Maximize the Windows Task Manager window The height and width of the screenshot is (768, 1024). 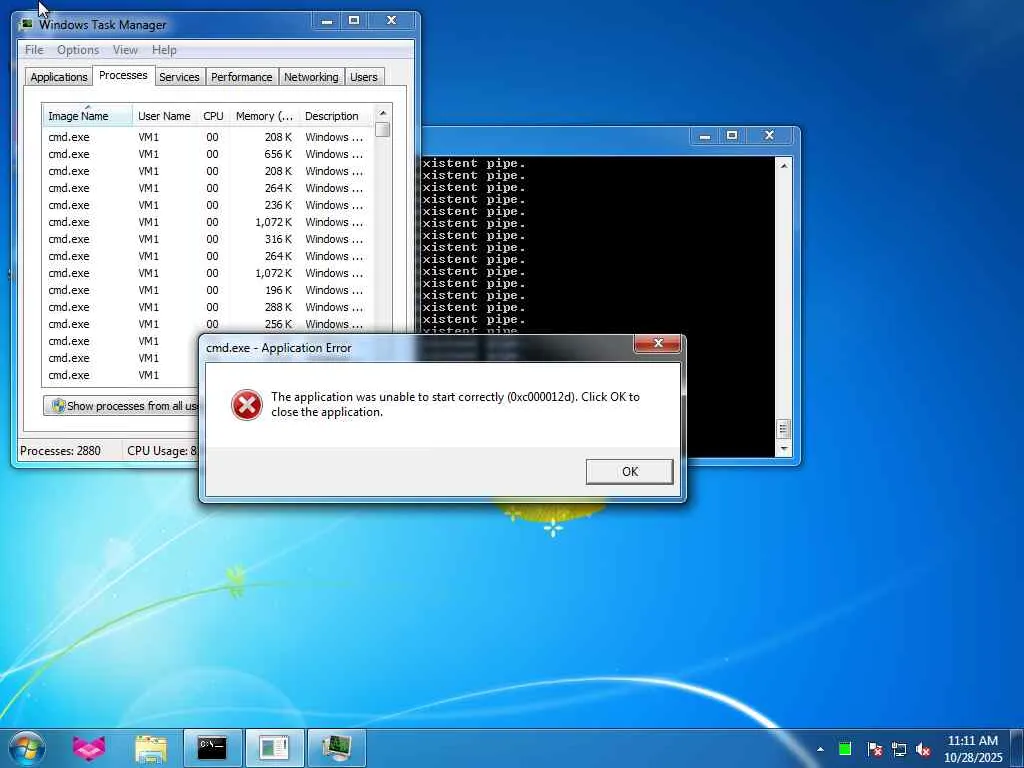(x=354, y=21)
